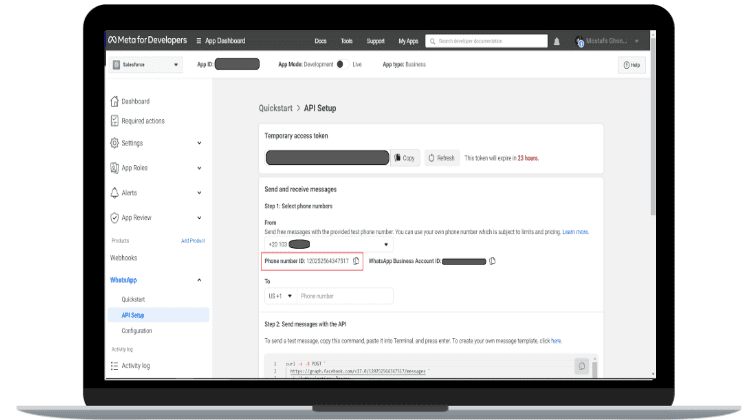750x420 pixels.
Task: Open the account menu arrow beside username
Action: point(637,42)
